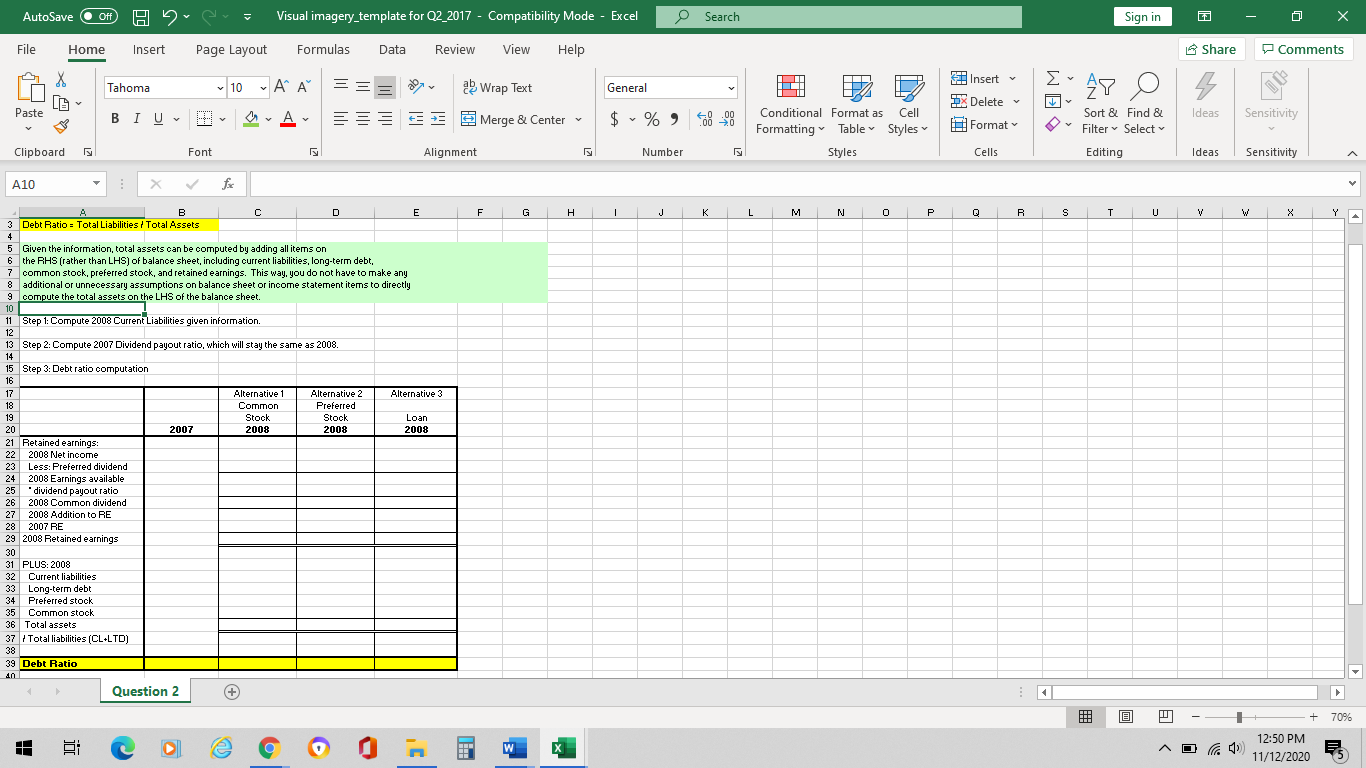Click the Sign in button
This screenshot has width=1366, height=768.
(x=1142, y=16)
